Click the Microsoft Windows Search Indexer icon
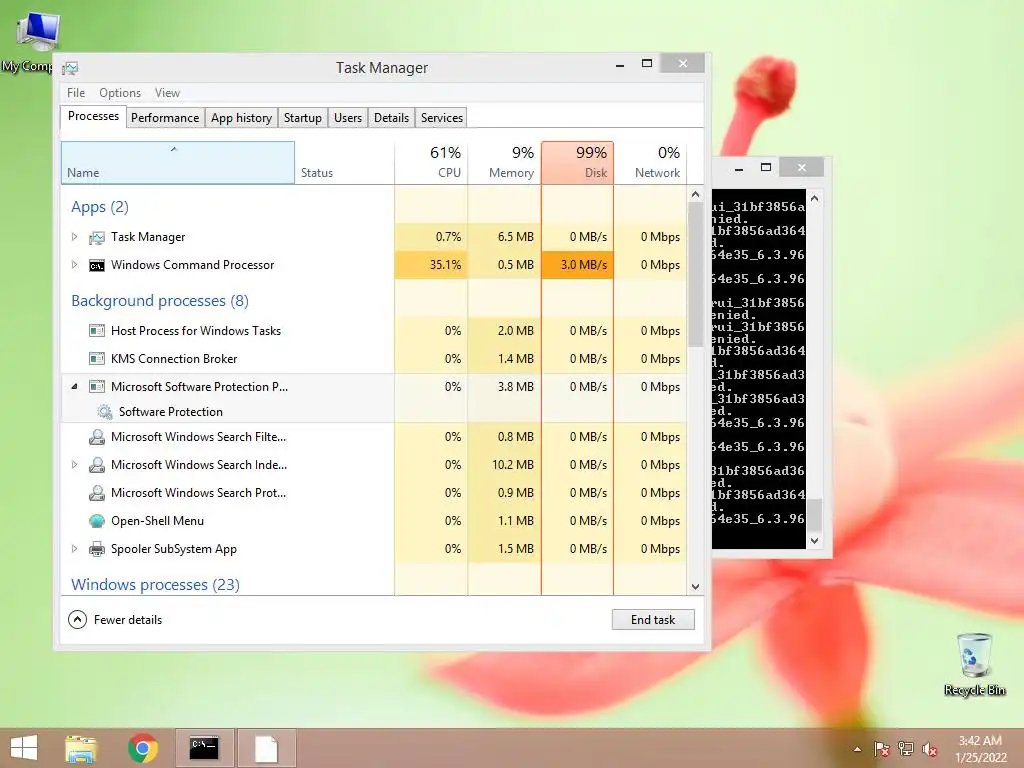The image size is (1024, 768). click(x=97, y=465)
